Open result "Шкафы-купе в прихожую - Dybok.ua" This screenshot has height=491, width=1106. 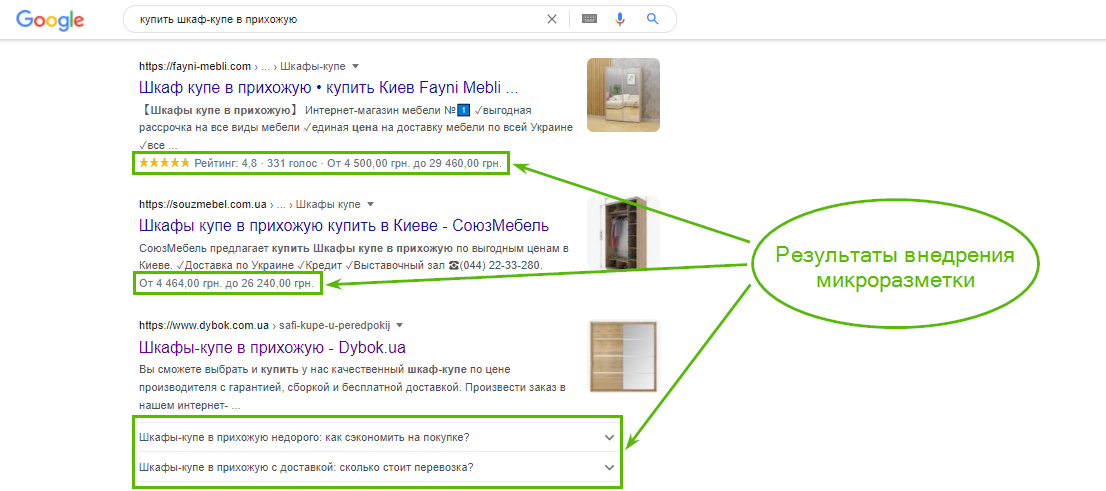pos(272,348)
